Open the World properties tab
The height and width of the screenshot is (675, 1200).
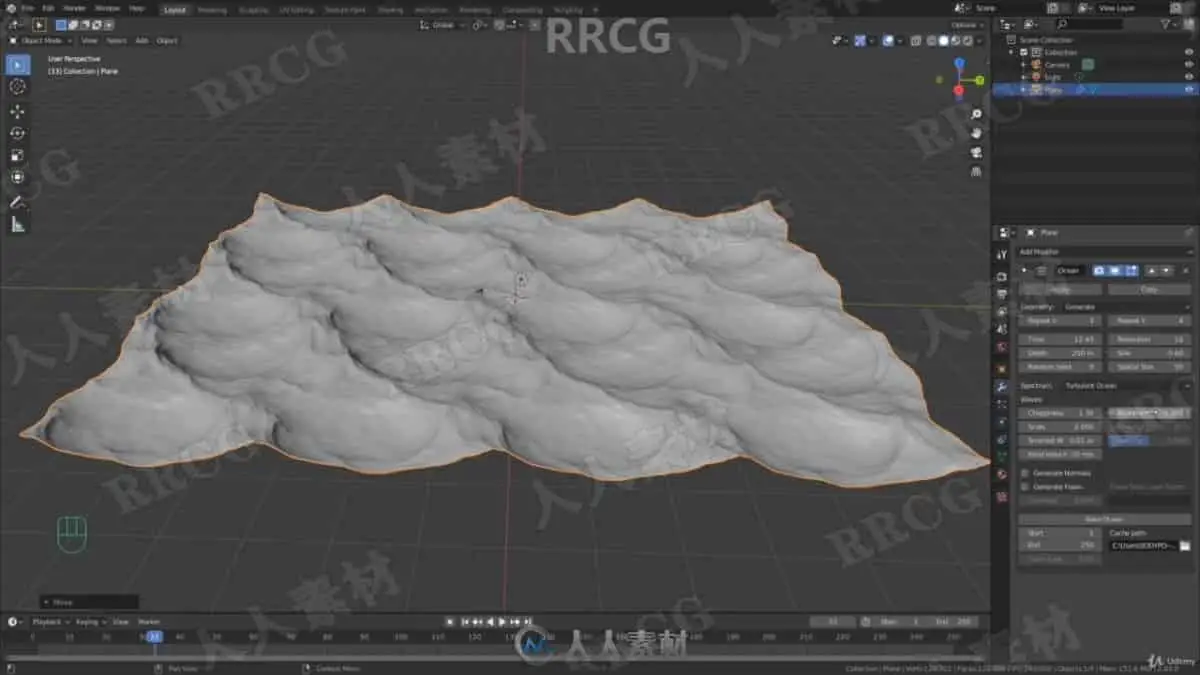tap(1001, 348)
